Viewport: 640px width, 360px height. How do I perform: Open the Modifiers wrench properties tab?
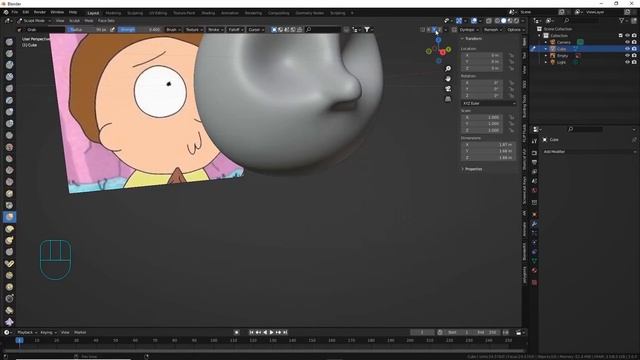534,224
